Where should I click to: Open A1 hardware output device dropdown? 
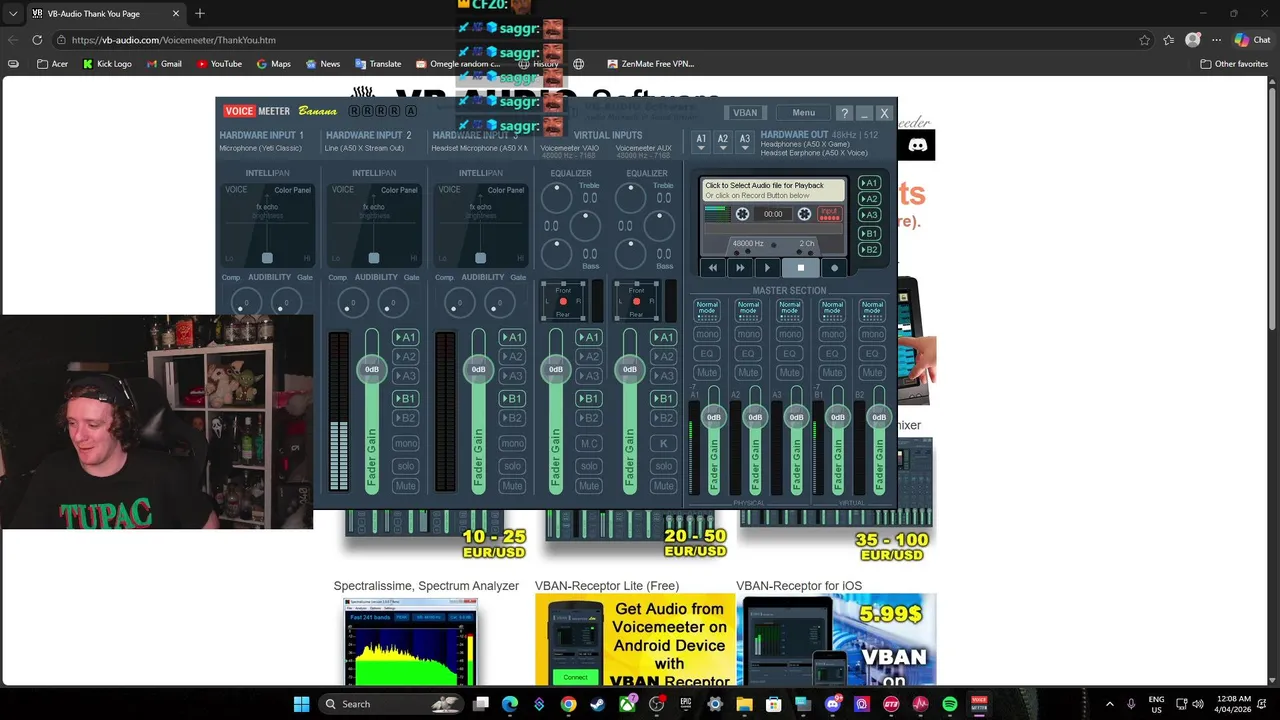pos(701,142)
